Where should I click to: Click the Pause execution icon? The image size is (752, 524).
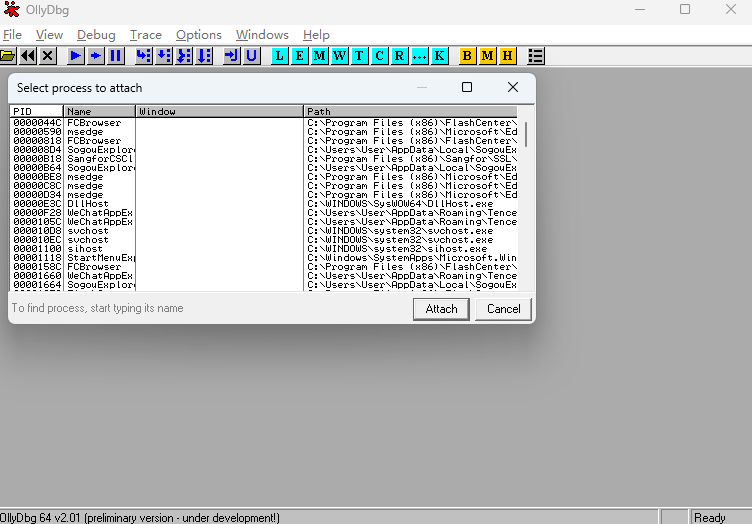pos(116,56)
